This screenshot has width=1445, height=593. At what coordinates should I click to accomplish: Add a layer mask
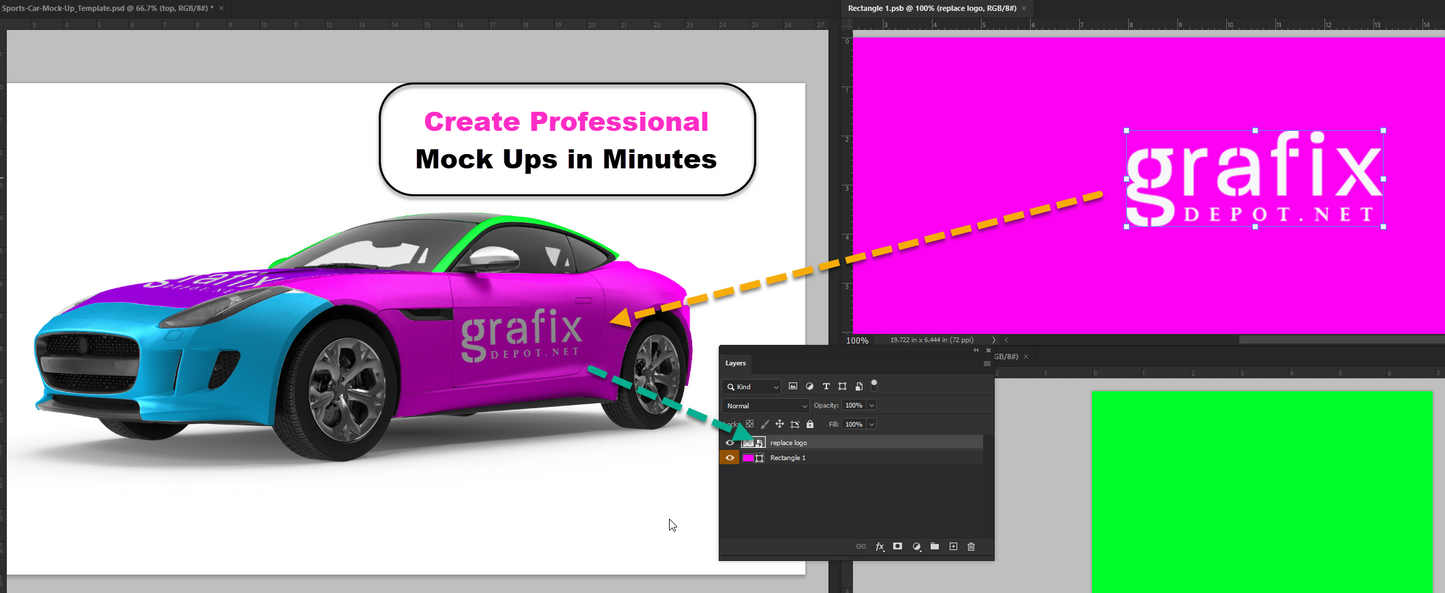898,547
